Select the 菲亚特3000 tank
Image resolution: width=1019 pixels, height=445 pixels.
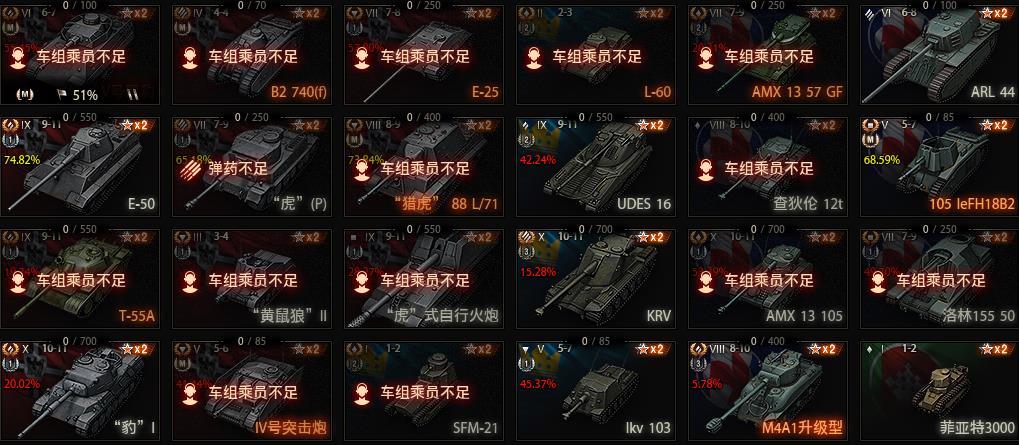940,390
